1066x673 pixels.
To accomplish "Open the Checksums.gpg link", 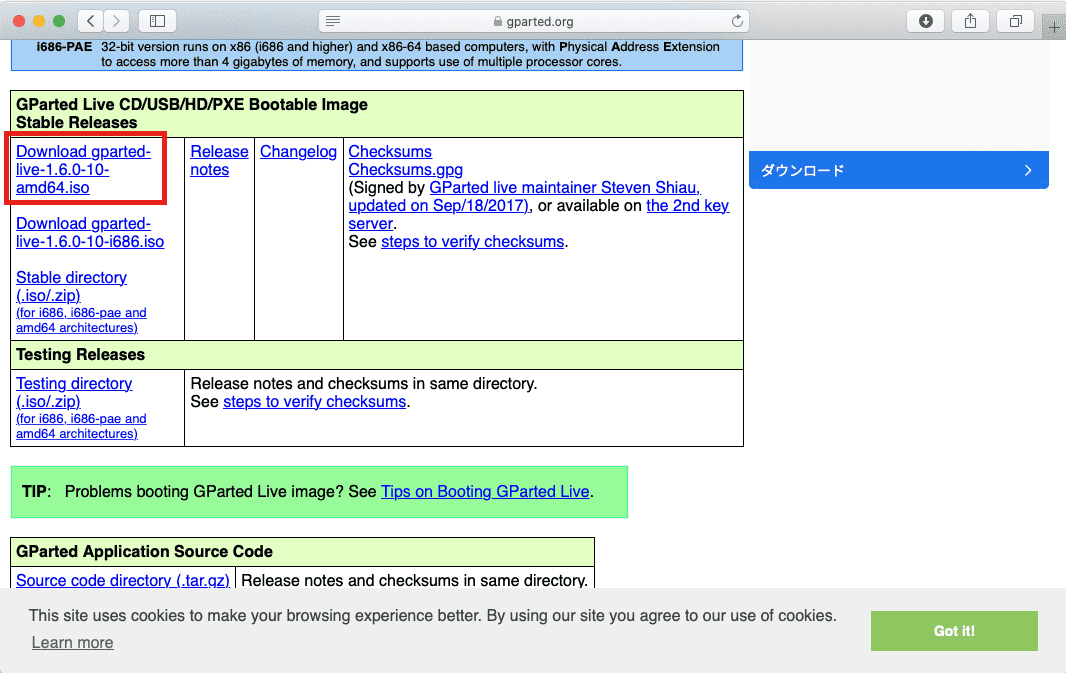I will coord(405,169).
